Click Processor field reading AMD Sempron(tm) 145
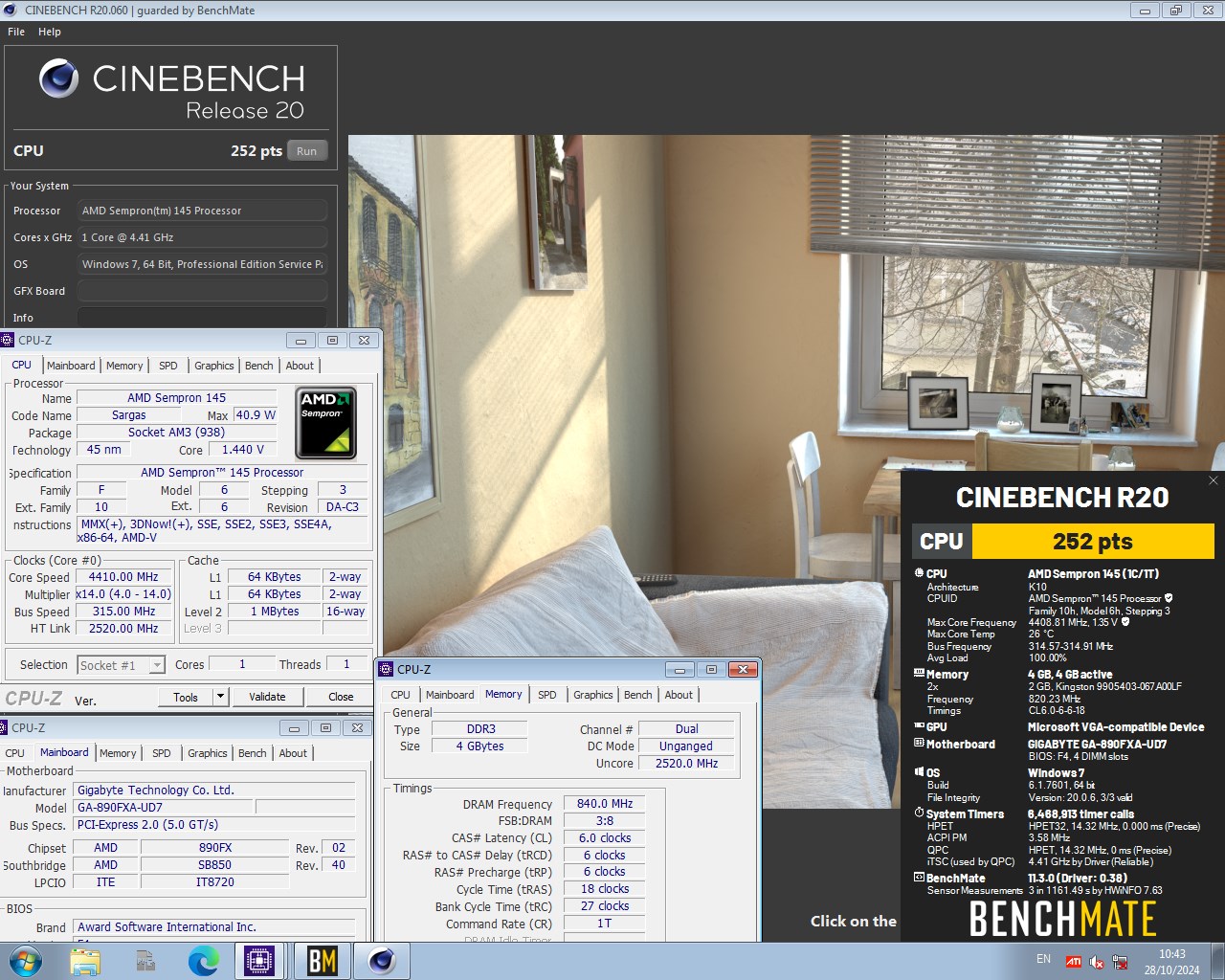Viewport: 1225px width, 980px height. 202,211
